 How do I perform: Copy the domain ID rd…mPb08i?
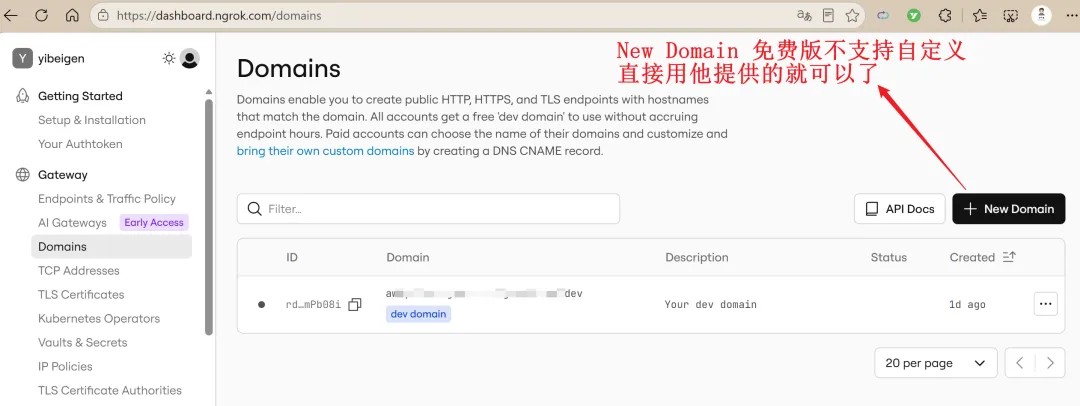pyautogui.click(x=355, y=304)
